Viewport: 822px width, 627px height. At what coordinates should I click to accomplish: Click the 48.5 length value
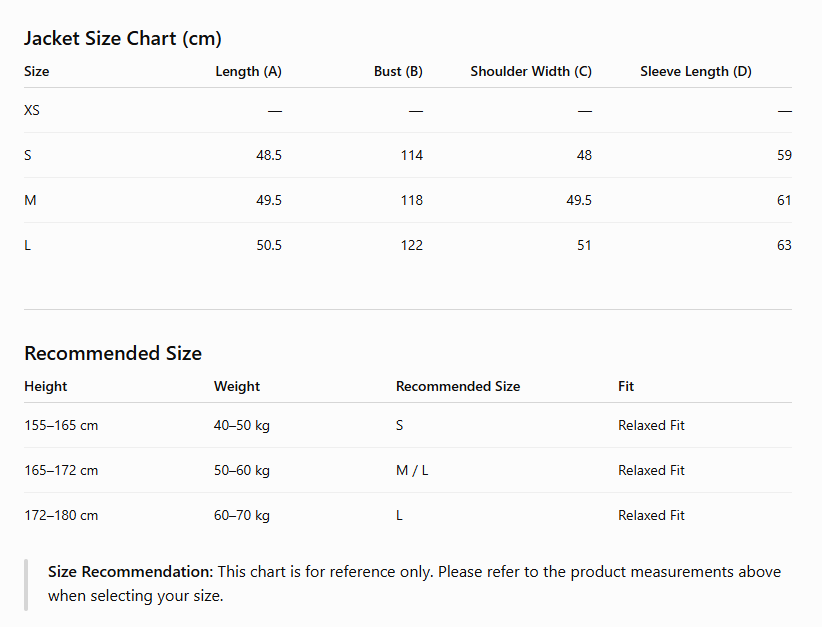(x=268, y=155)
